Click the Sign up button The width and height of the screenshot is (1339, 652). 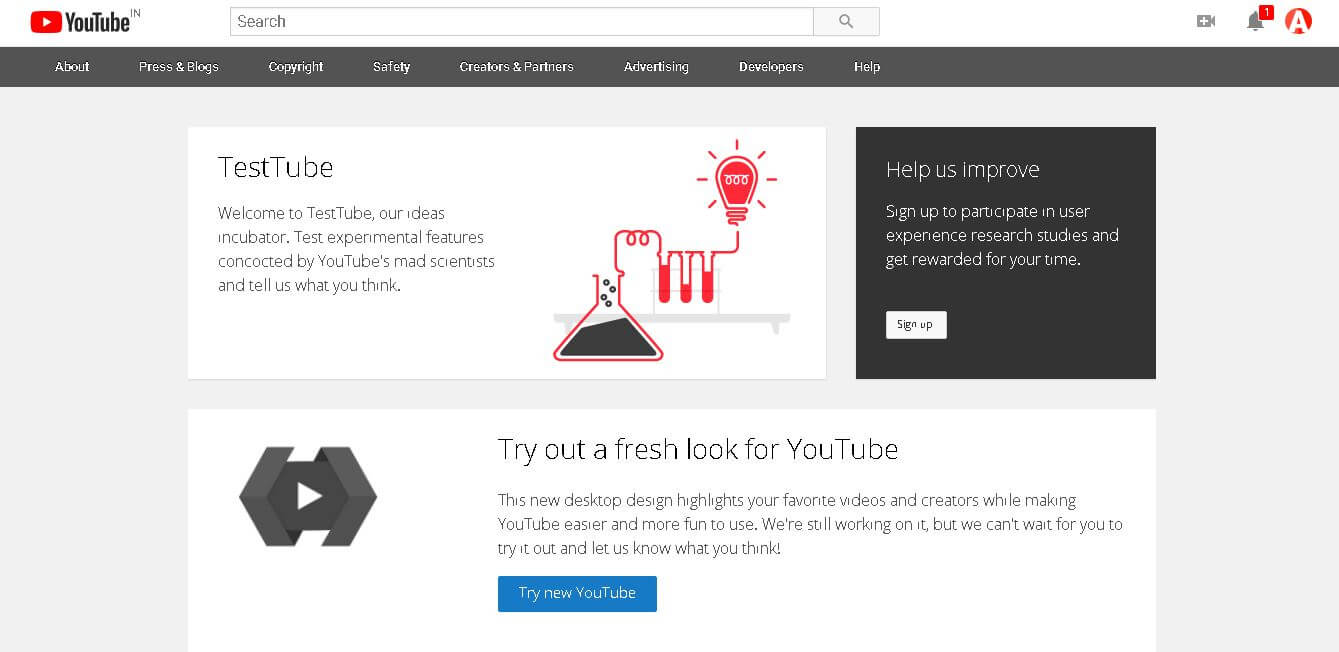tap(916, 325)
